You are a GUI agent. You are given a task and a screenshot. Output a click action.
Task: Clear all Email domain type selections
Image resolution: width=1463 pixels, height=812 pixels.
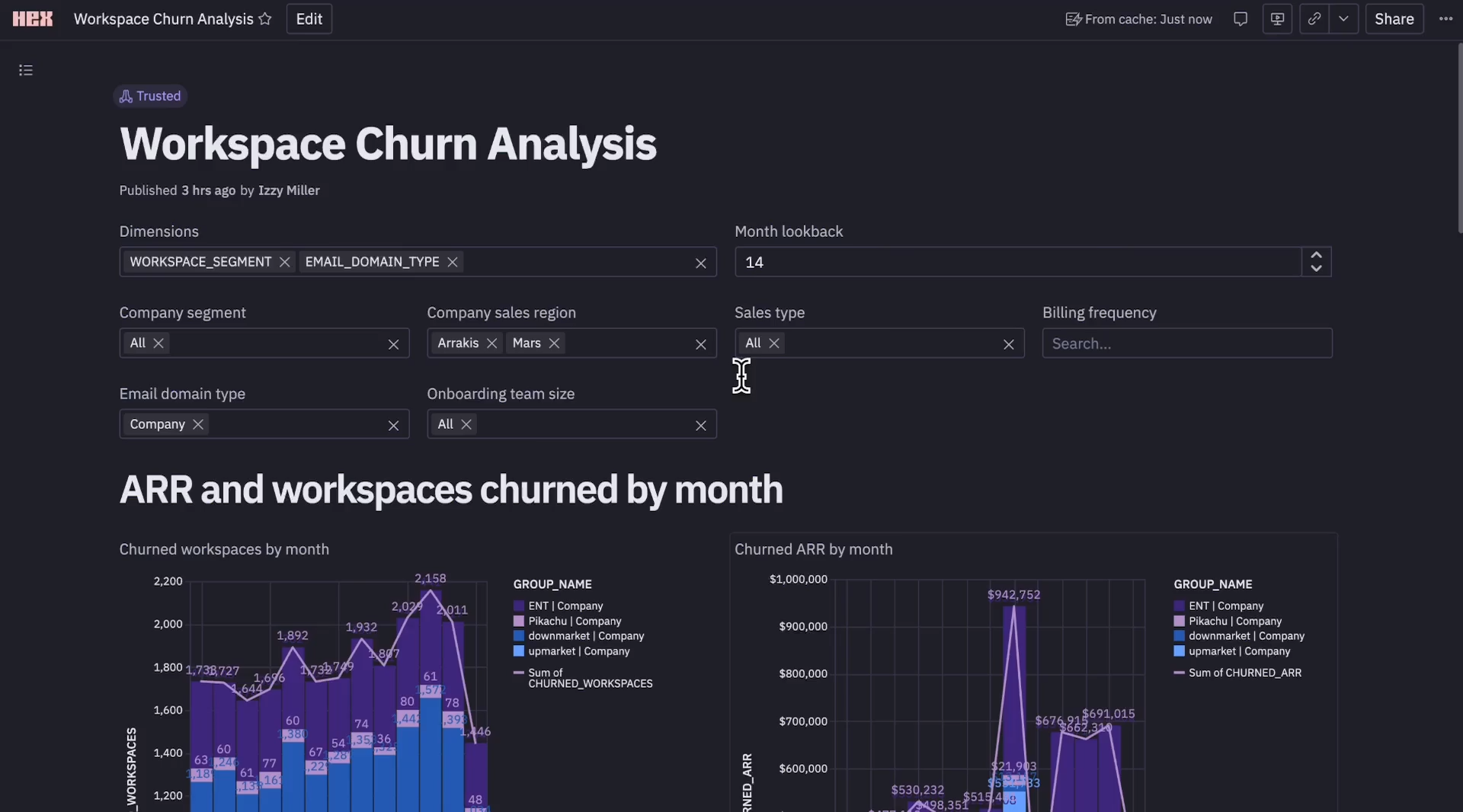click(x=393, y=426)
